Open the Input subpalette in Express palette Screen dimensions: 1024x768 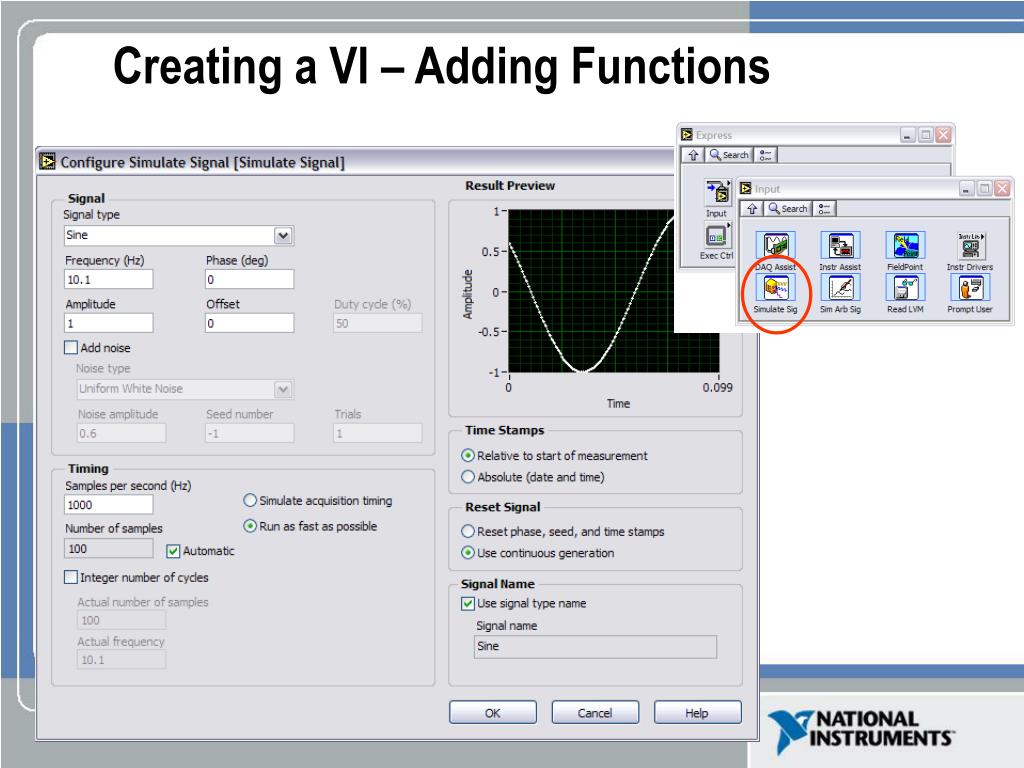[717, 193]
